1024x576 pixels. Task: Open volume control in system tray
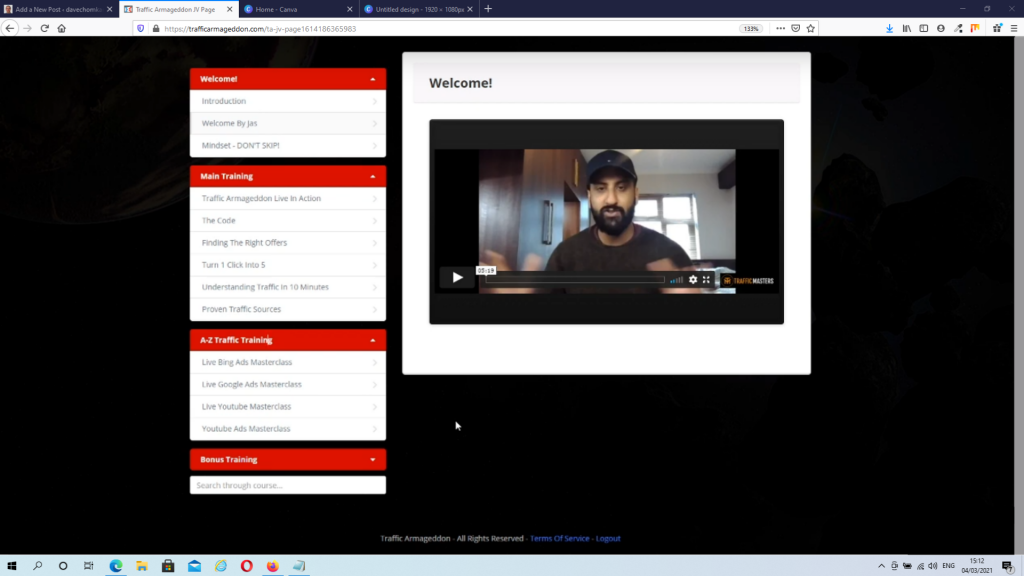pyautogui.click(x=933, y=566)
